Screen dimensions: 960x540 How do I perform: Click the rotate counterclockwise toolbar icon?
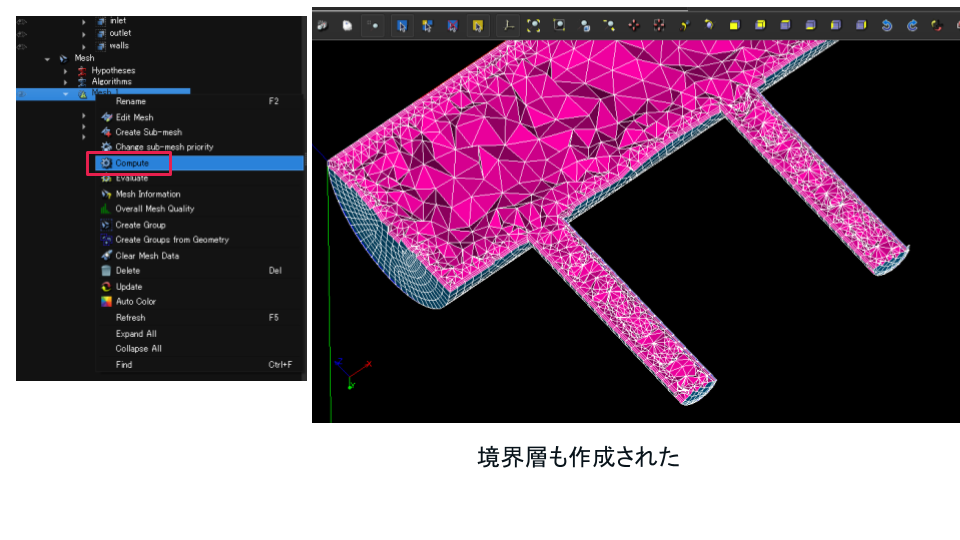886,25
